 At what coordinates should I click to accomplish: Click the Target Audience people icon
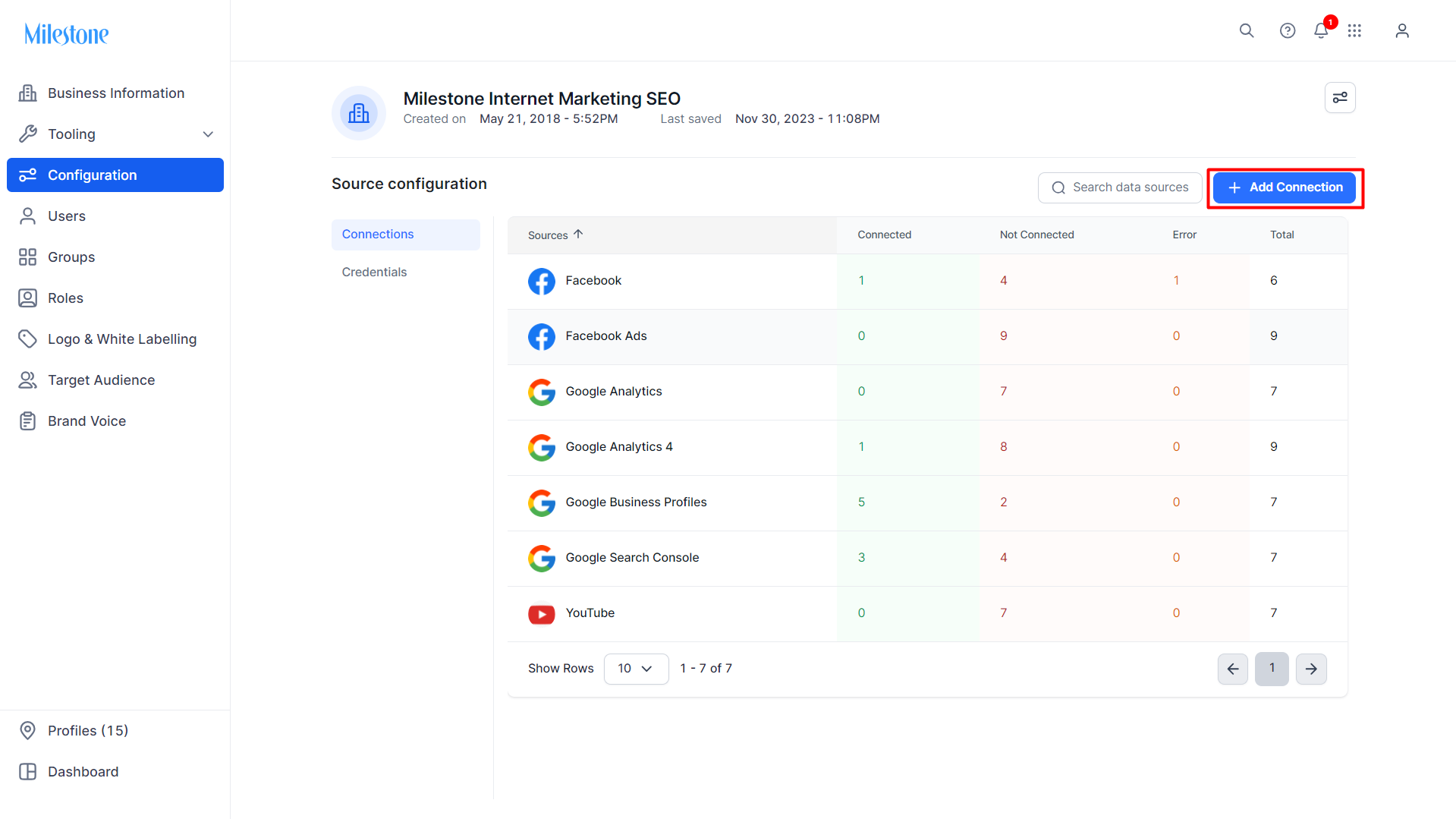pos(28,380)
